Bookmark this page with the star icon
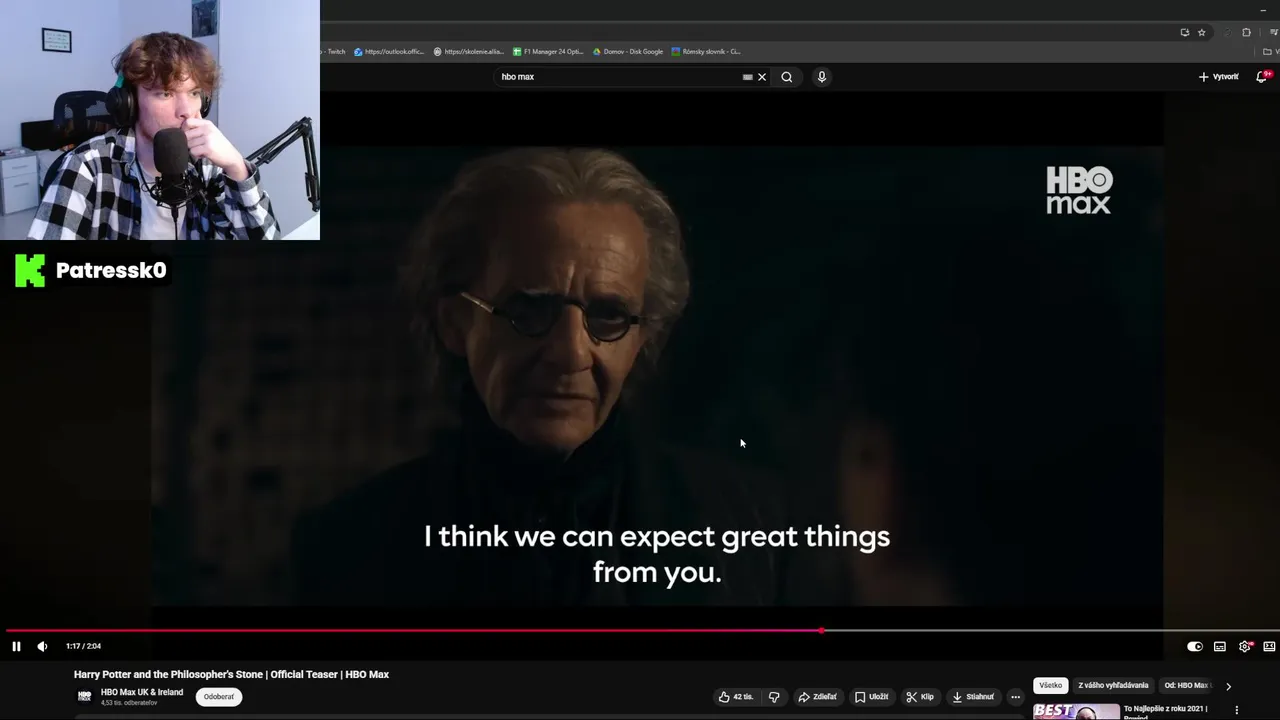Screen dimensions: 1280x720 [x=1202, y=32]
